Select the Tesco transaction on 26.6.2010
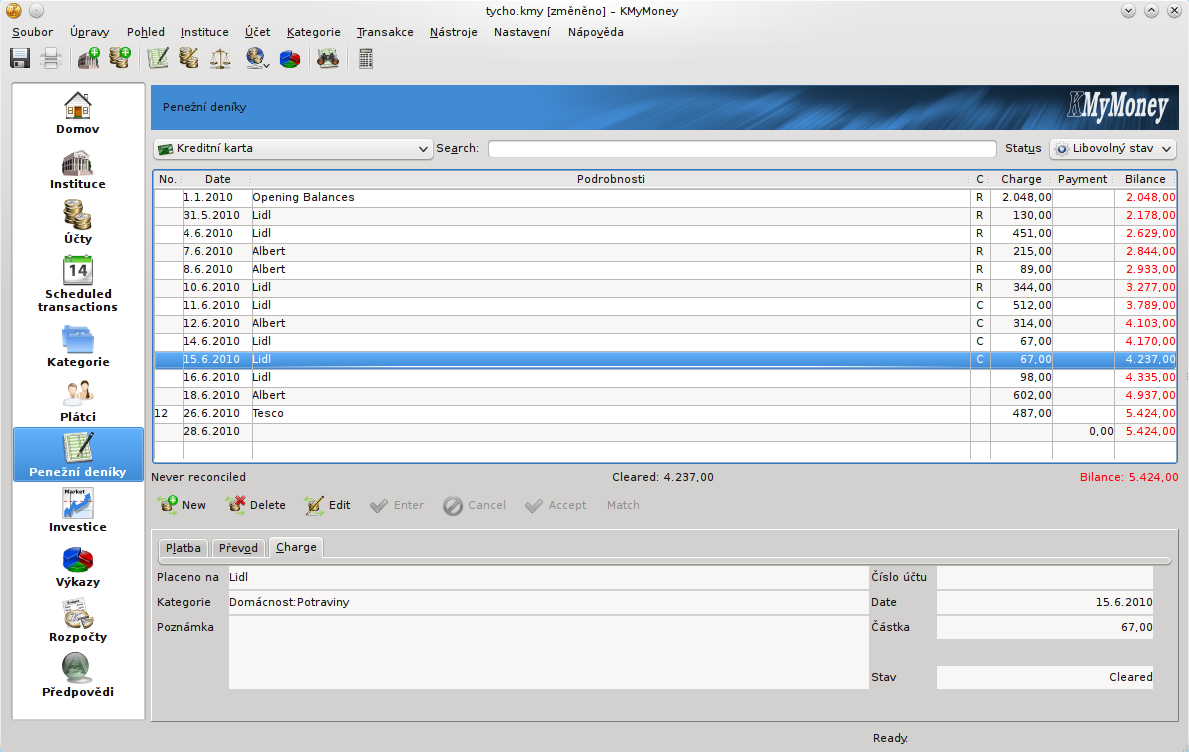 click(x=665, y=413)
